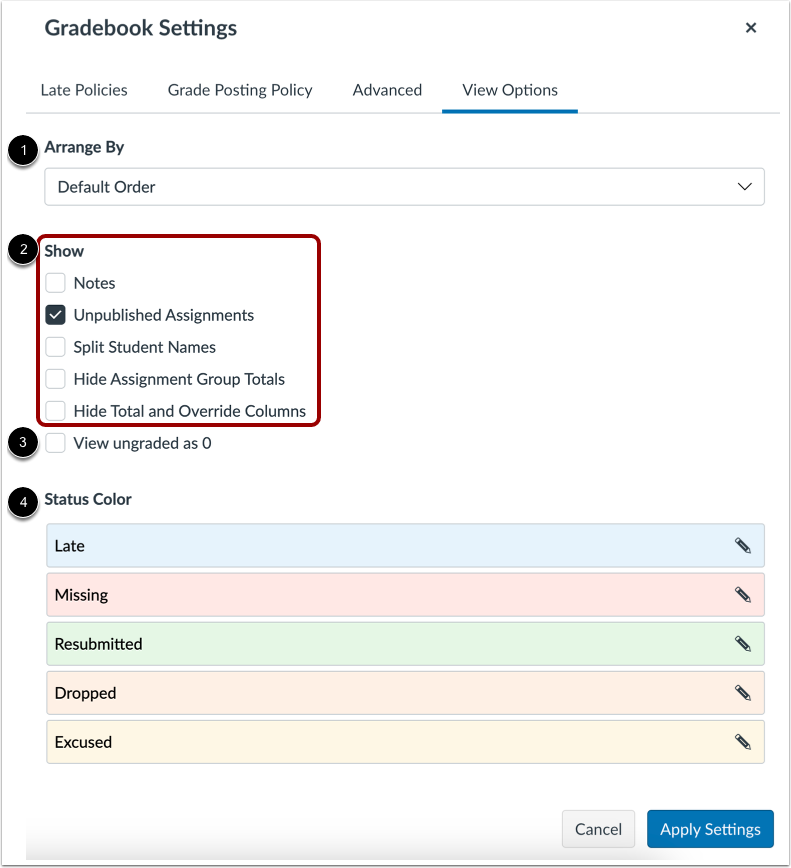Open the Default Order dropdown
The height and width of the screenshot is (868, 791).
coord(405,187)
